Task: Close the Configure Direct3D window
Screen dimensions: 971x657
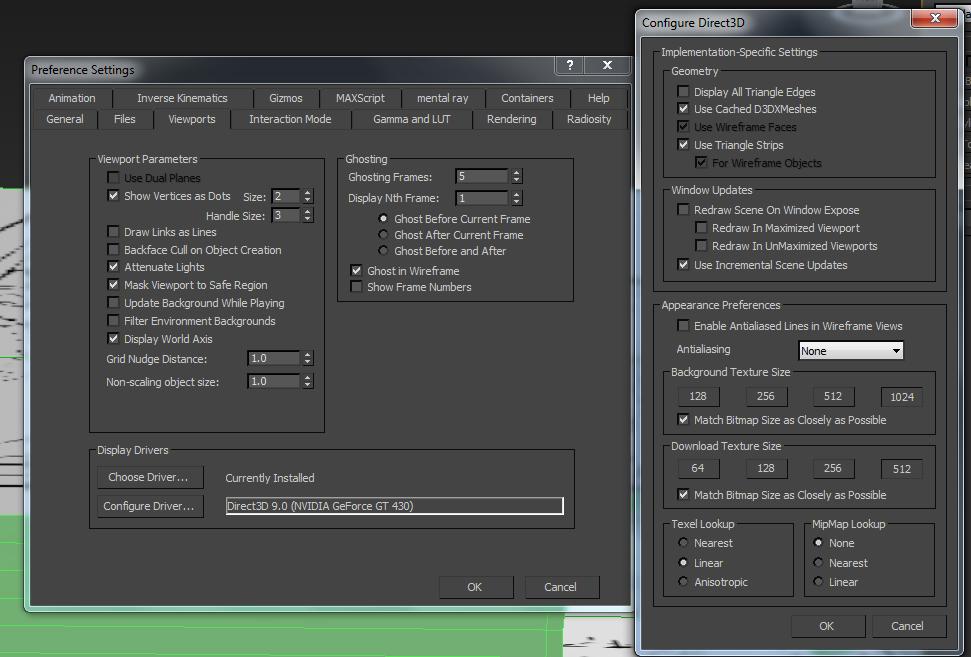Action: tap(935, 18)
